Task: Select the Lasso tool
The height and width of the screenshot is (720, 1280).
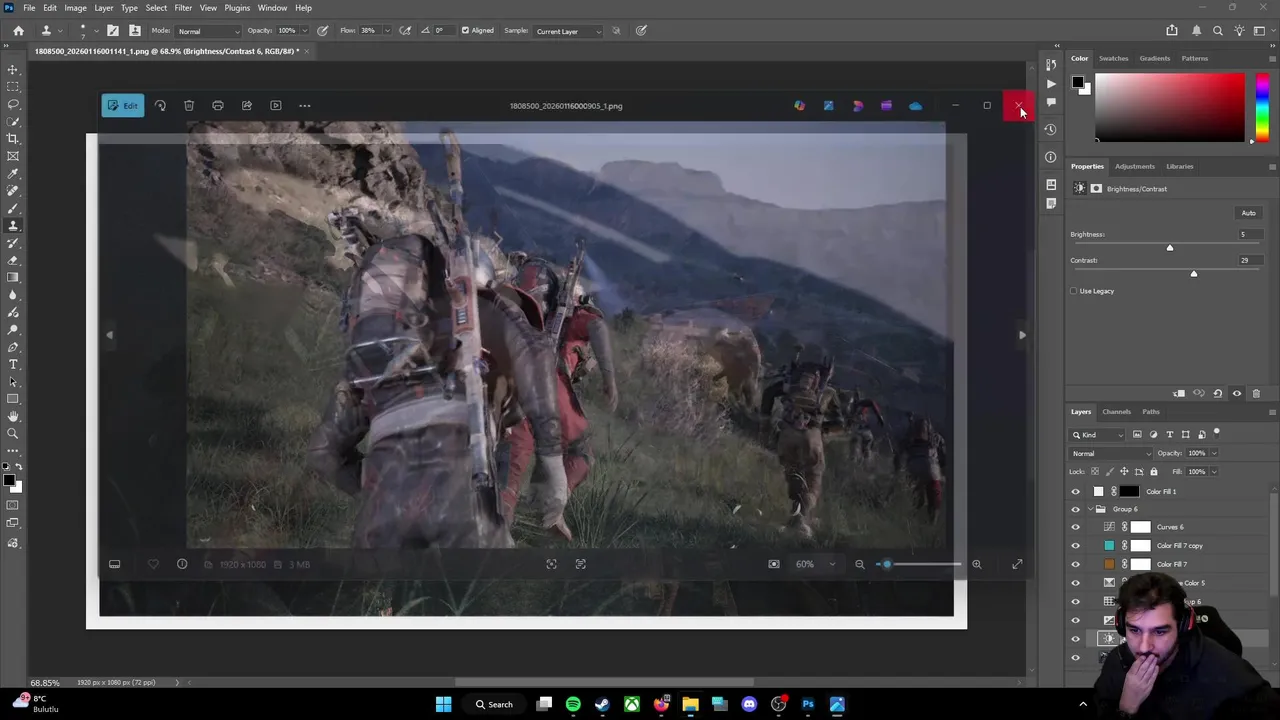Action: [13, 104]
